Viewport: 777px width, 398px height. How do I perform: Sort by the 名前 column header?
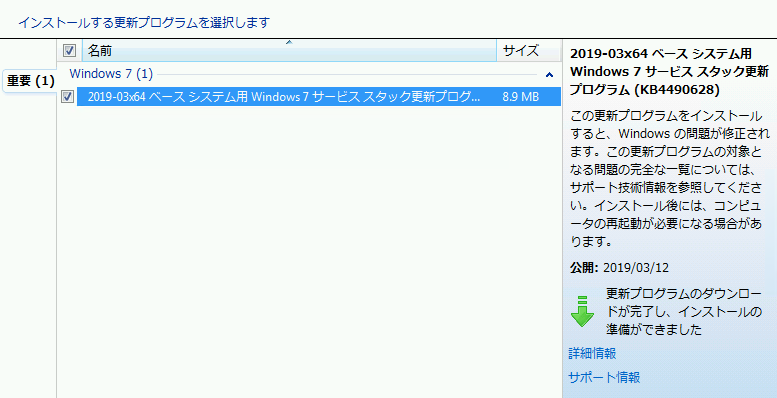(289, 51)
